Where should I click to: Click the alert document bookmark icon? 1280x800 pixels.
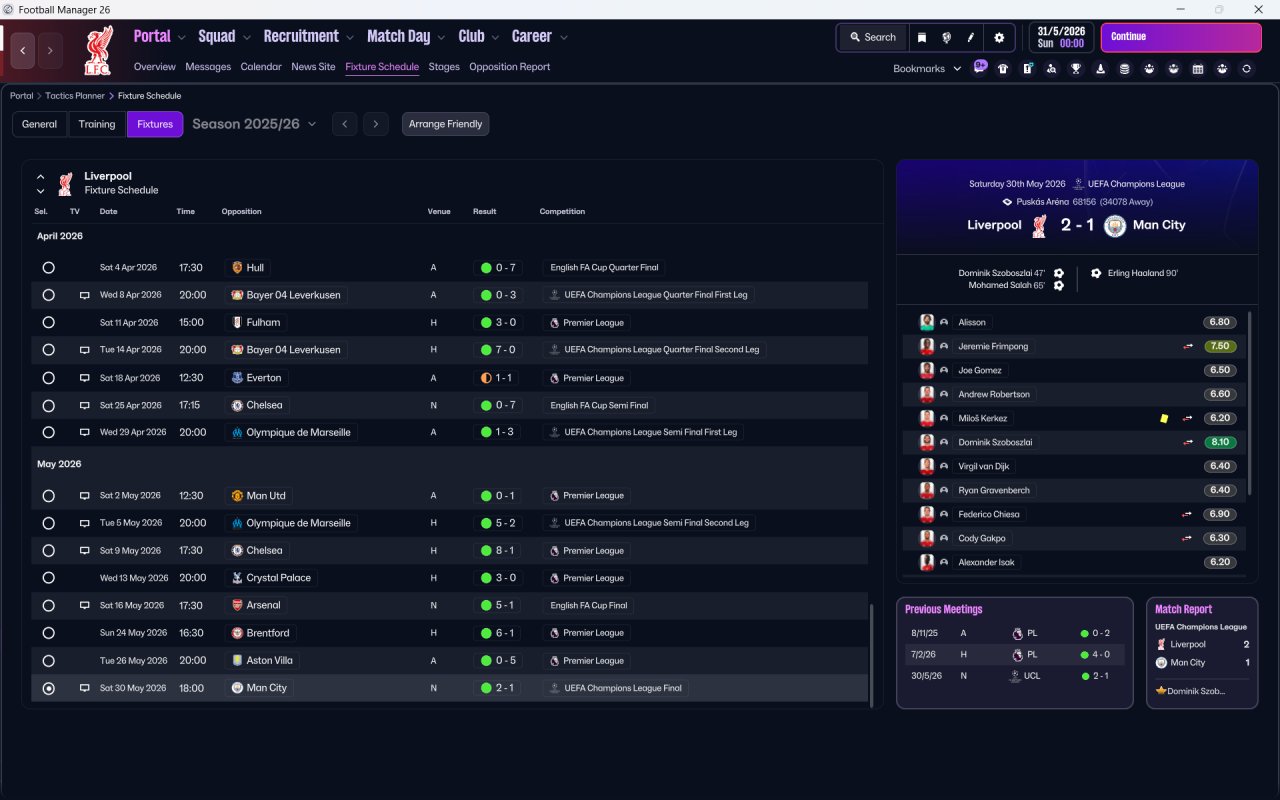tap(1027, 69)
